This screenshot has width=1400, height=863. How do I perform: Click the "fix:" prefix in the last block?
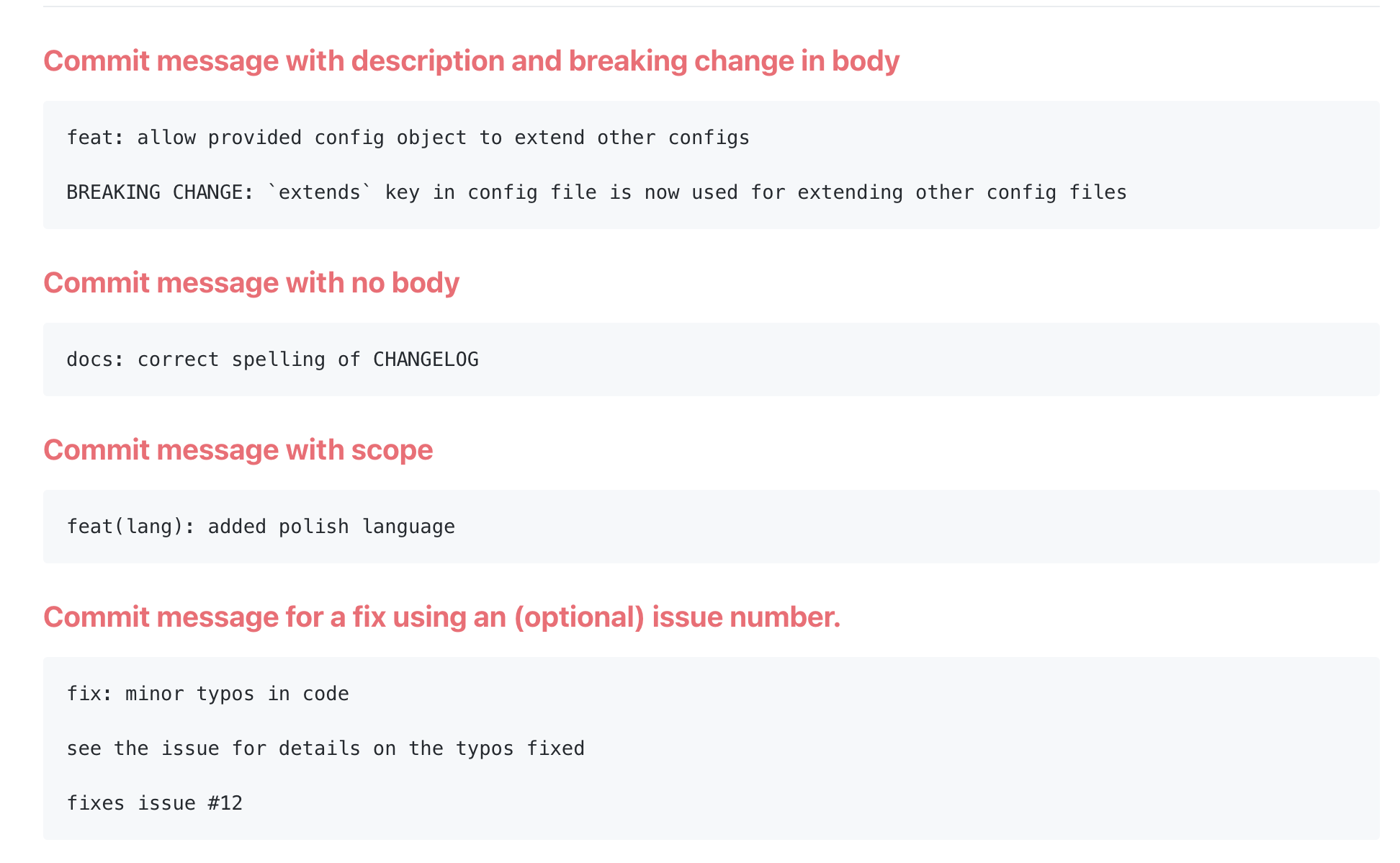pos(89,694)
